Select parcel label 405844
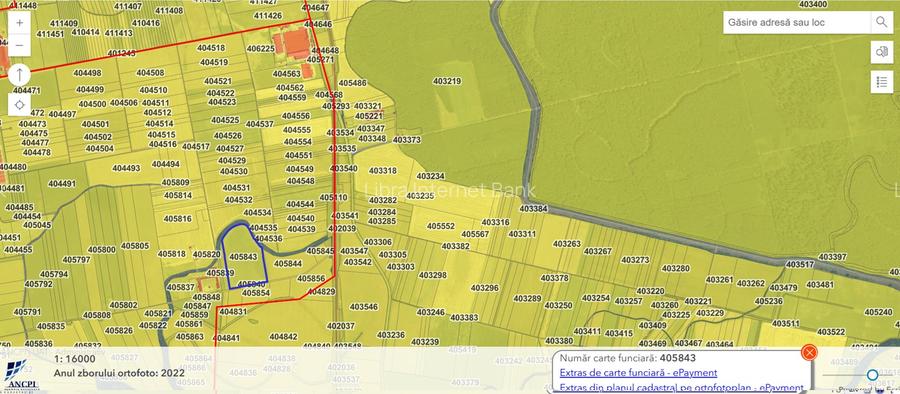The height and width of the screenshot is (394, 900). point(288,264)
